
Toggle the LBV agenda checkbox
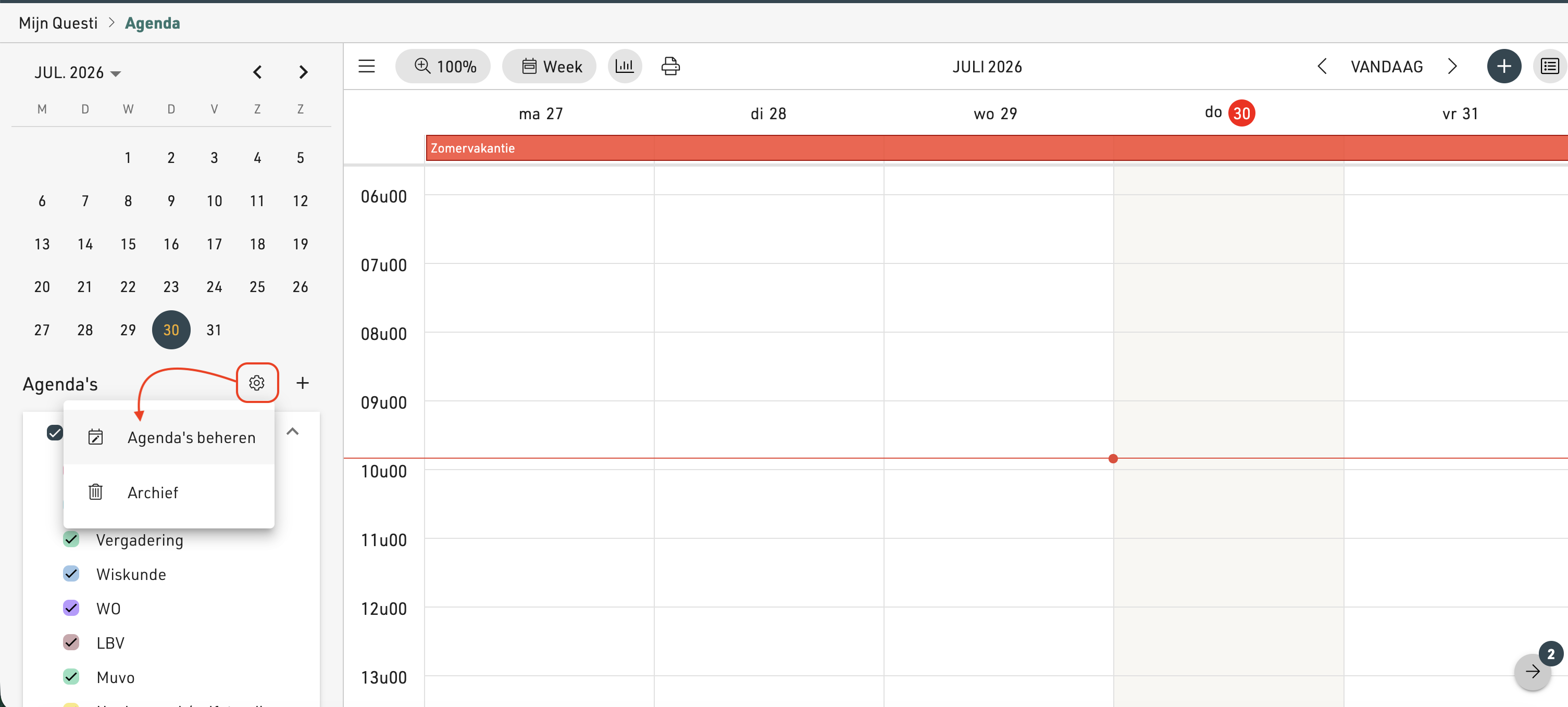pos(71,642)
